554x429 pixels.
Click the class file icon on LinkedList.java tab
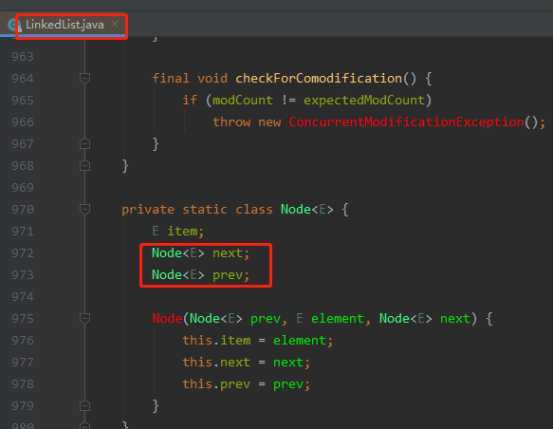pyautogui.click(x=13, y=25)
